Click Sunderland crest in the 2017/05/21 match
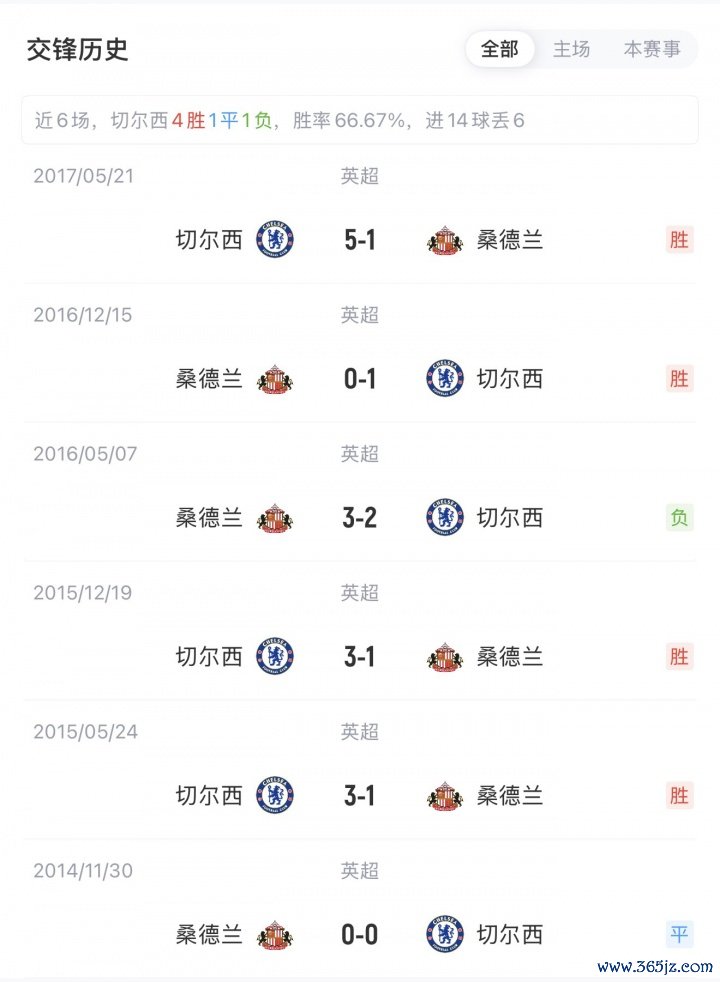The height and width of the screenshot is (982, 720). [x=445, y=240]
